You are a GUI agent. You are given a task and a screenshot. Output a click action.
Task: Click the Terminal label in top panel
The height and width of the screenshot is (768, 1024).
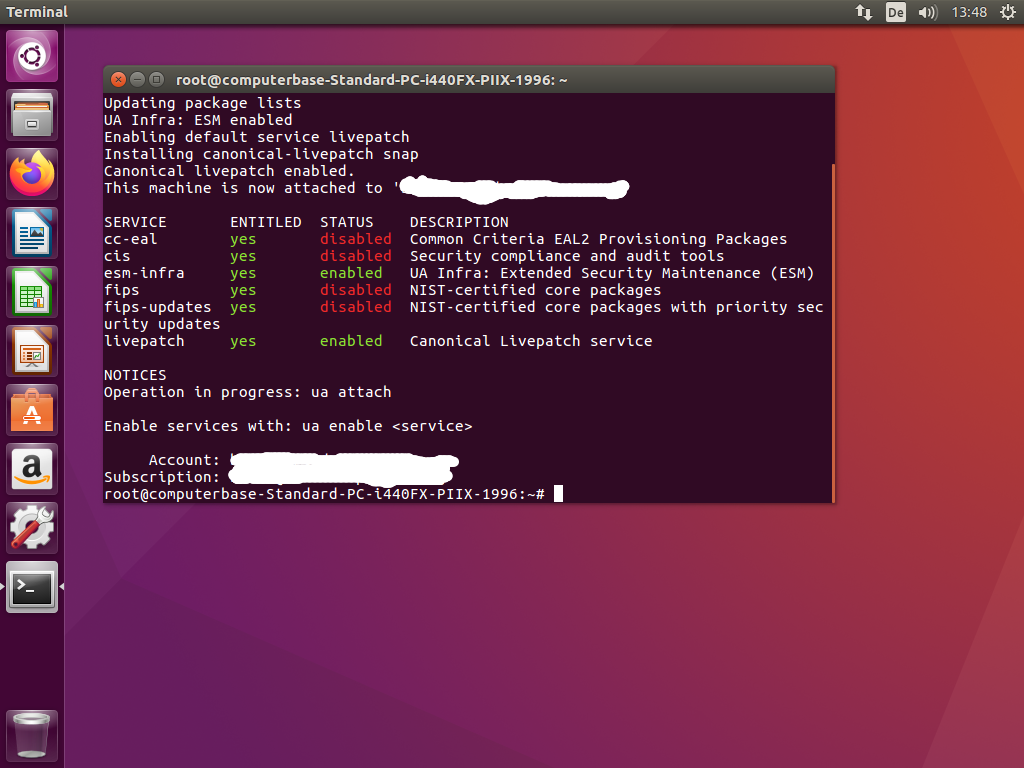point(37,12)
